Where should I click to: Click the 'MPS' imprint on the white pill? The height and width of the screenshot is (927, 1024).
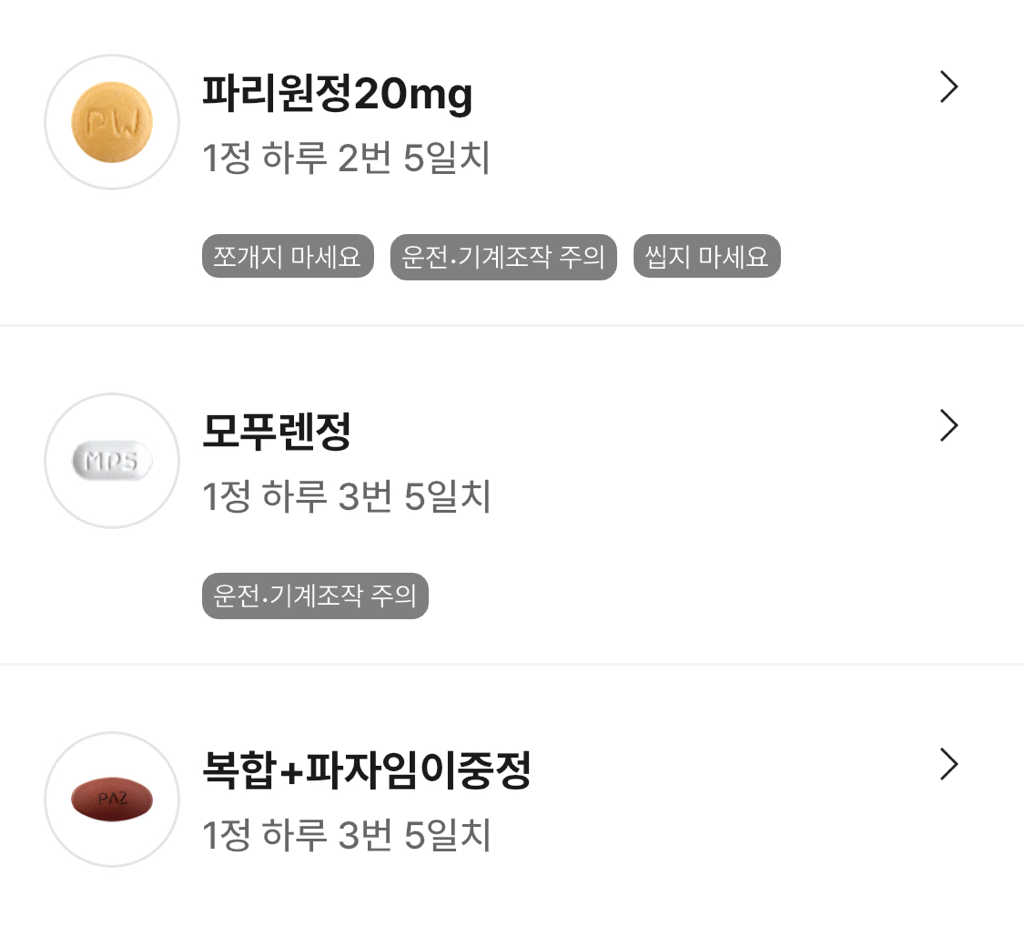tap(112, 461)
